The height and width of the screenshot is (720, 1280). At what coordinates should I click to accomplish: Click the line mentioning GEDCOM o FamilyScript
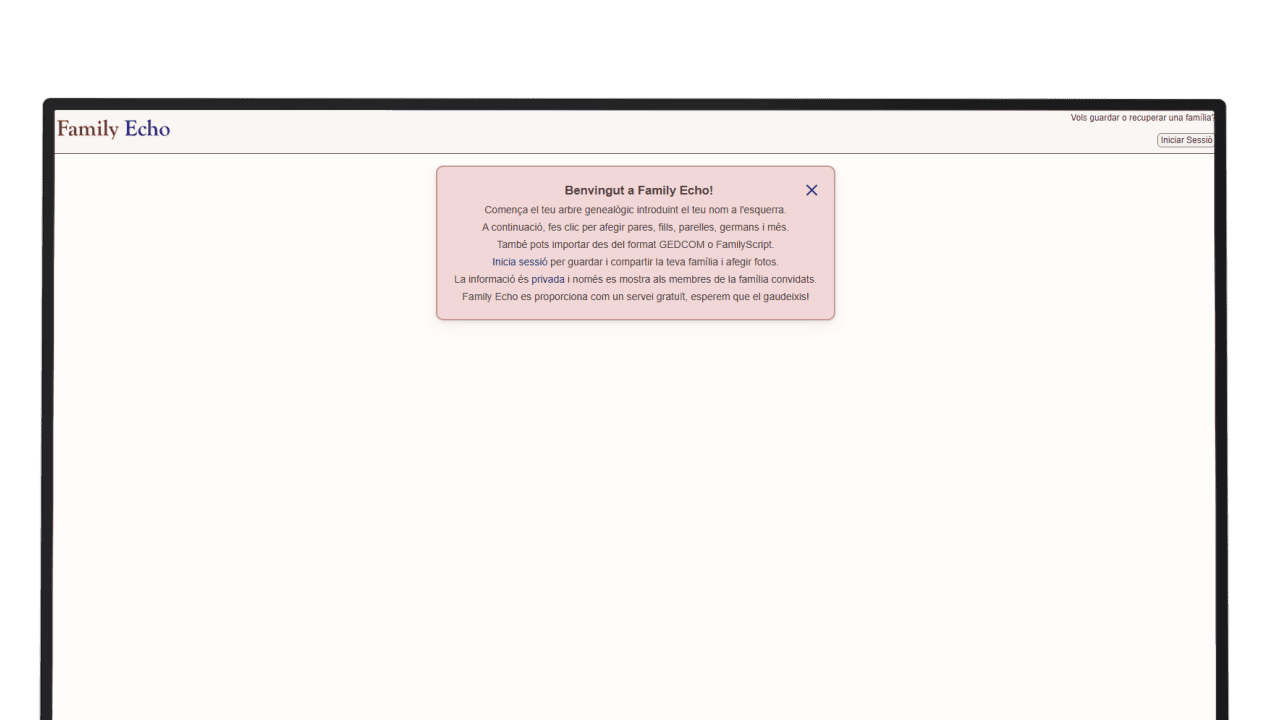tap(635, 244)
